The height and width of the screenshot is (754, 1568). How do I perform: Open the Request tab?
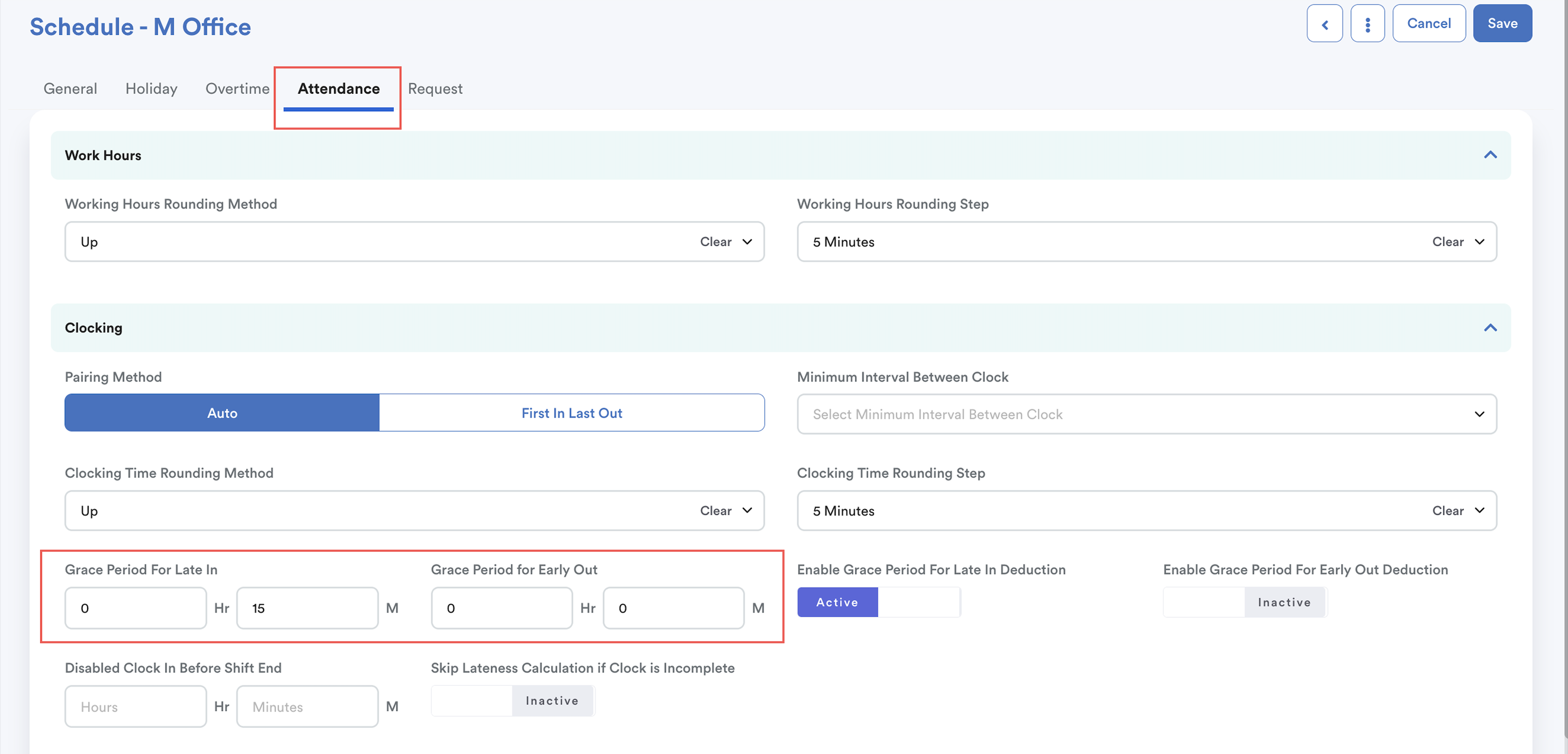[434, 89]
